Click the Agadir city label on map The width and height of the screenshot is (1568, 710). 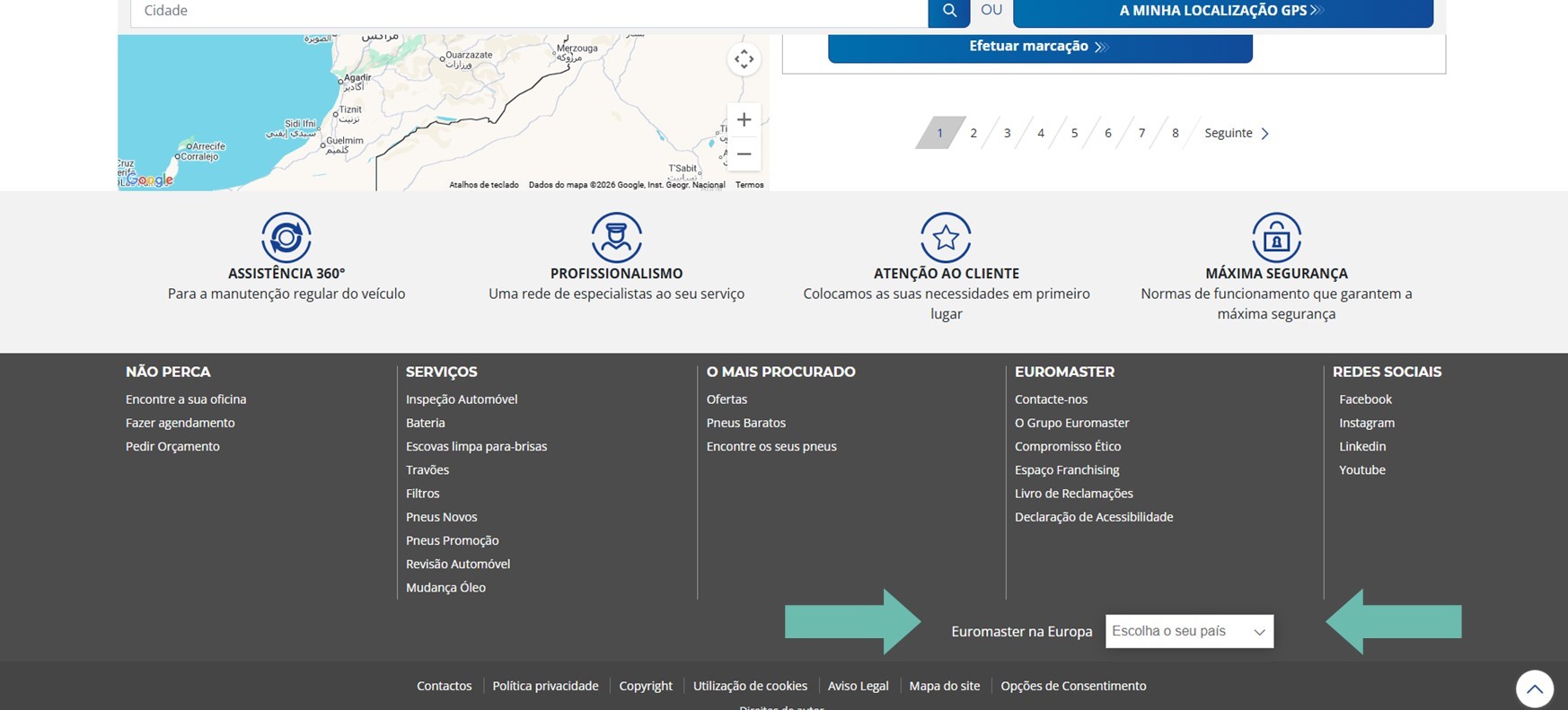pyautogui.click(x=357, y=78)
